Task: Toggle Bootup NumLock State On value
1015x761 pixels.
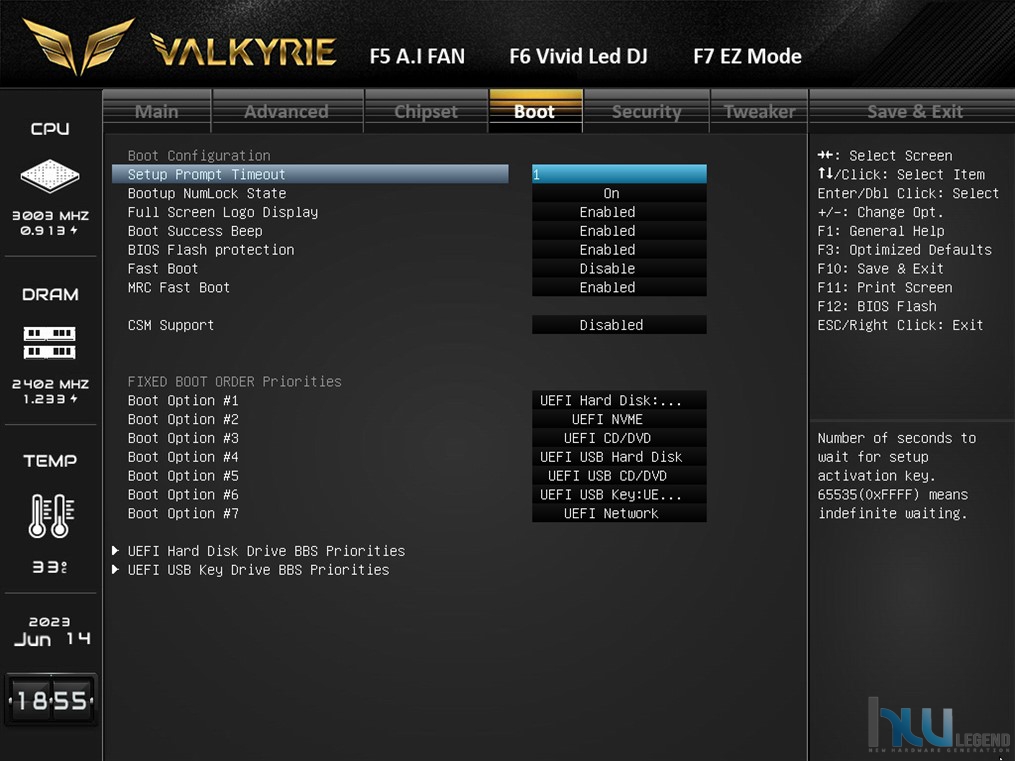Action: (619, 193)
